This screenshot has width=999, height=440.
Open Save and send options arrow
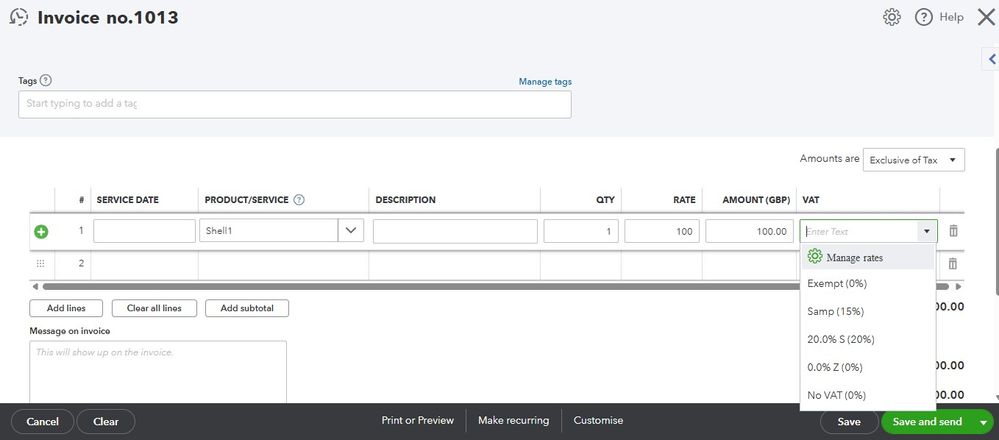click(x=982, y=422)
